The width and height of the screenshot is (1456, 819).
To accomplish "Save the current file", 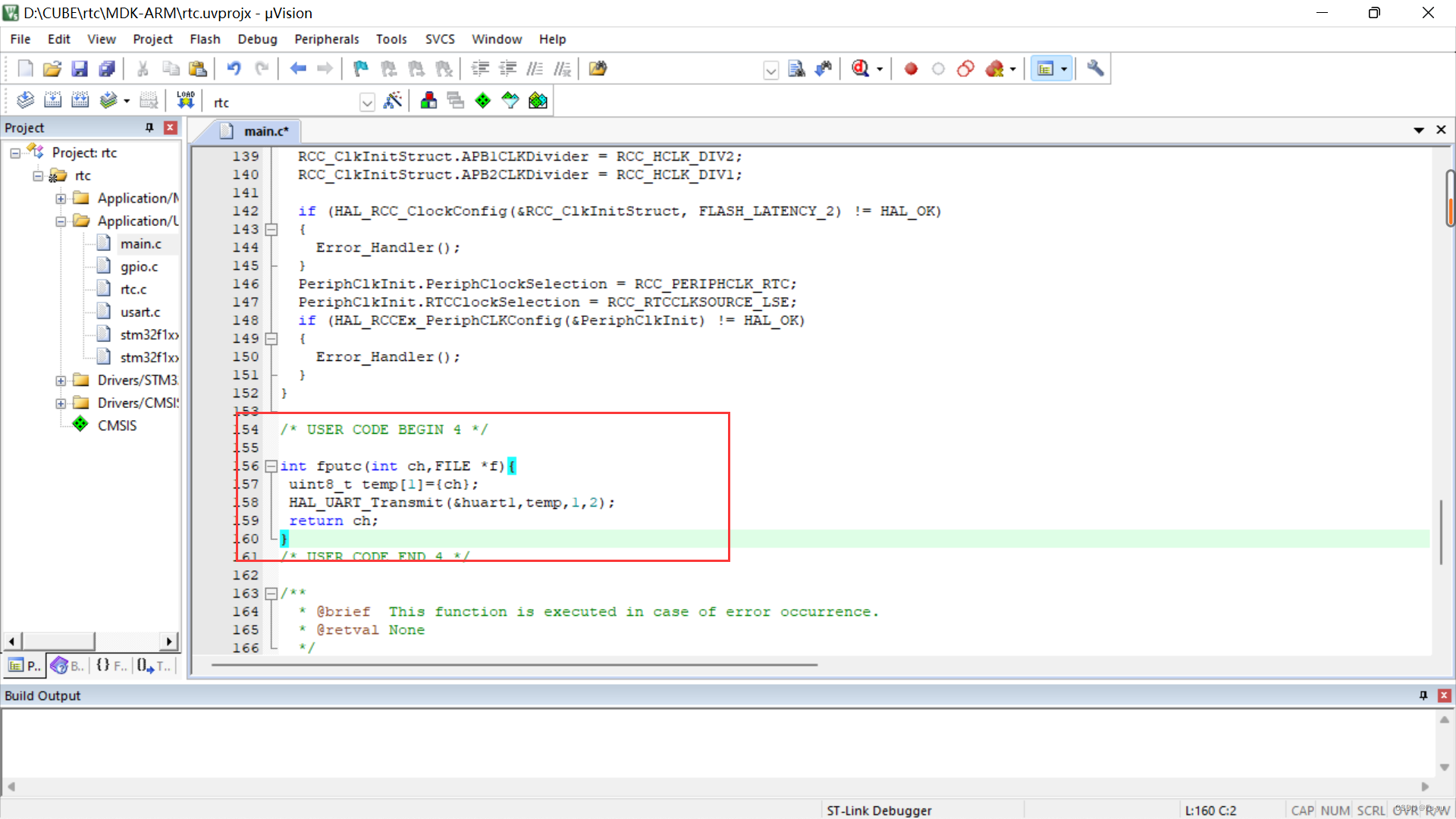I will point(80,69).
